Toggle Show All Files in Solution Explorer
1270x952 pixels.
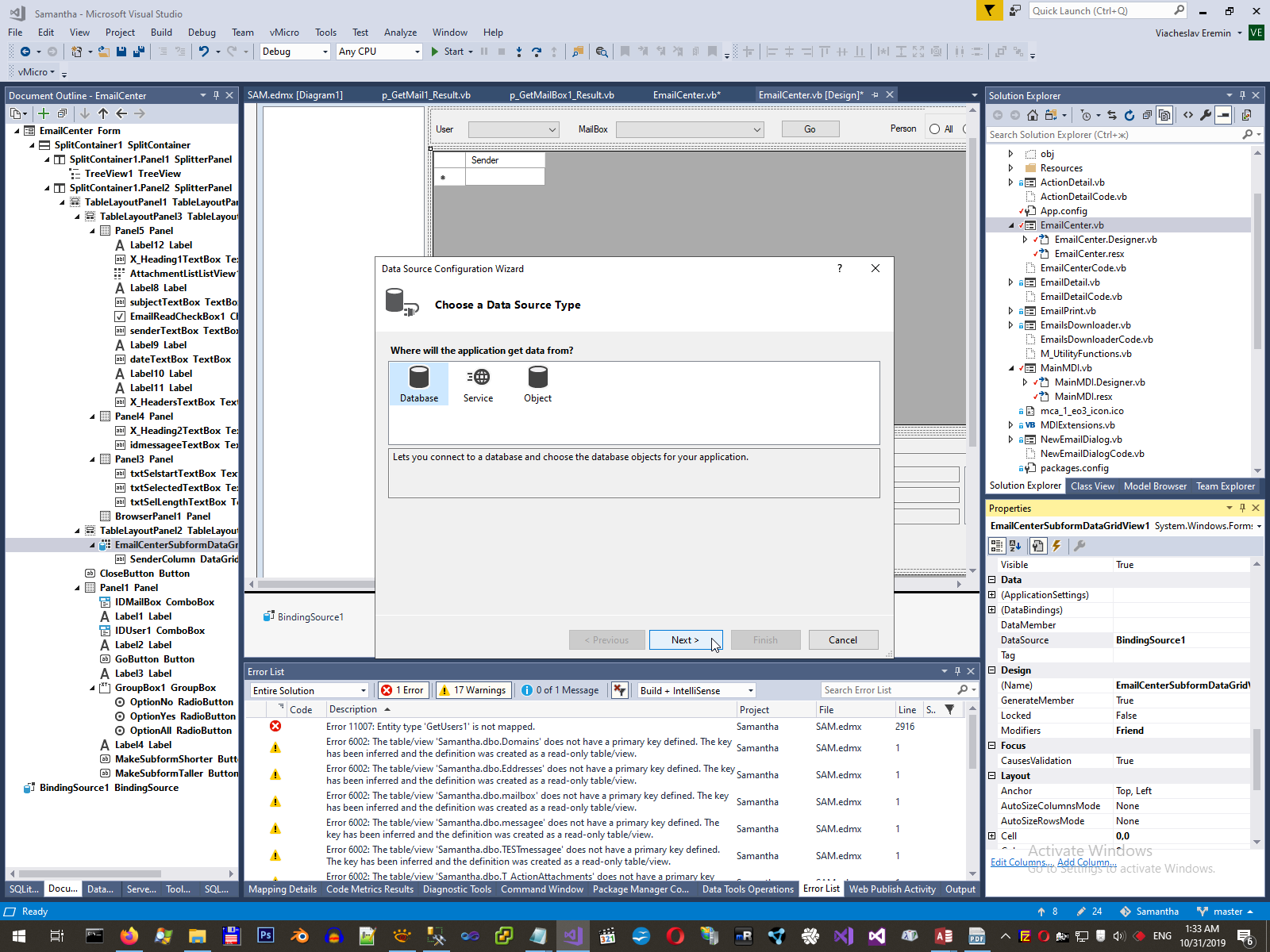pyautogui.click(x=1164, y=115)
